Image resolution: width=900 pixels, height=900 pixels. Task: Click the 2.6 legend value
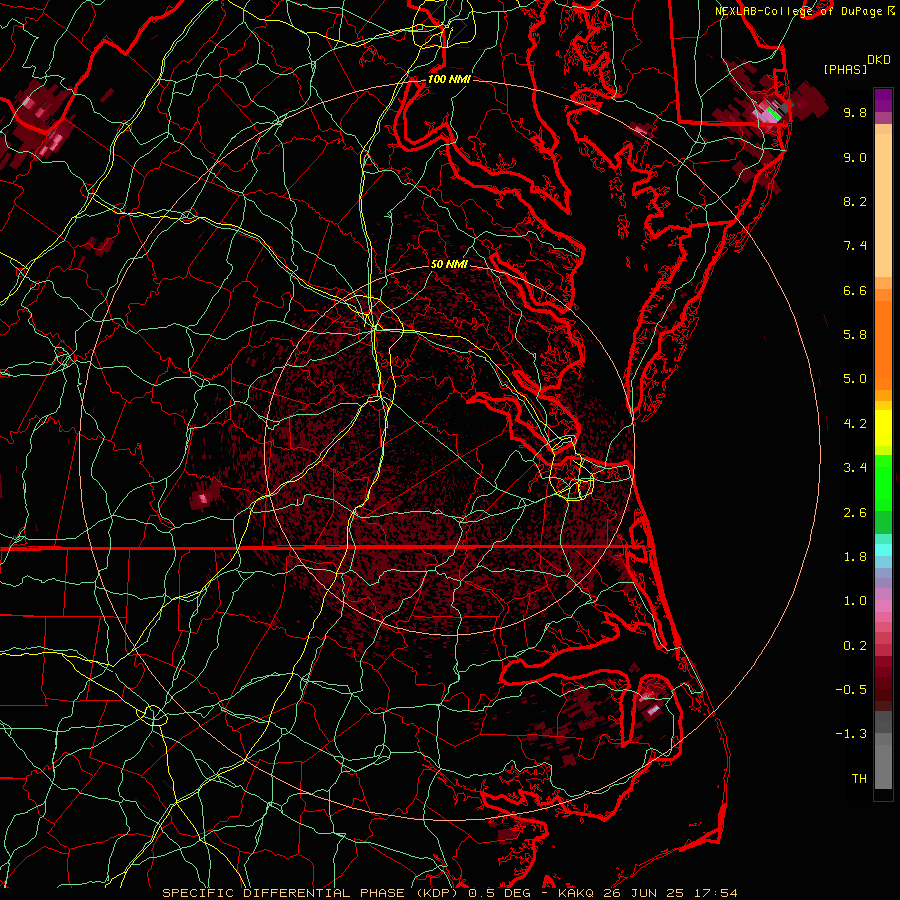pos(855,513)
